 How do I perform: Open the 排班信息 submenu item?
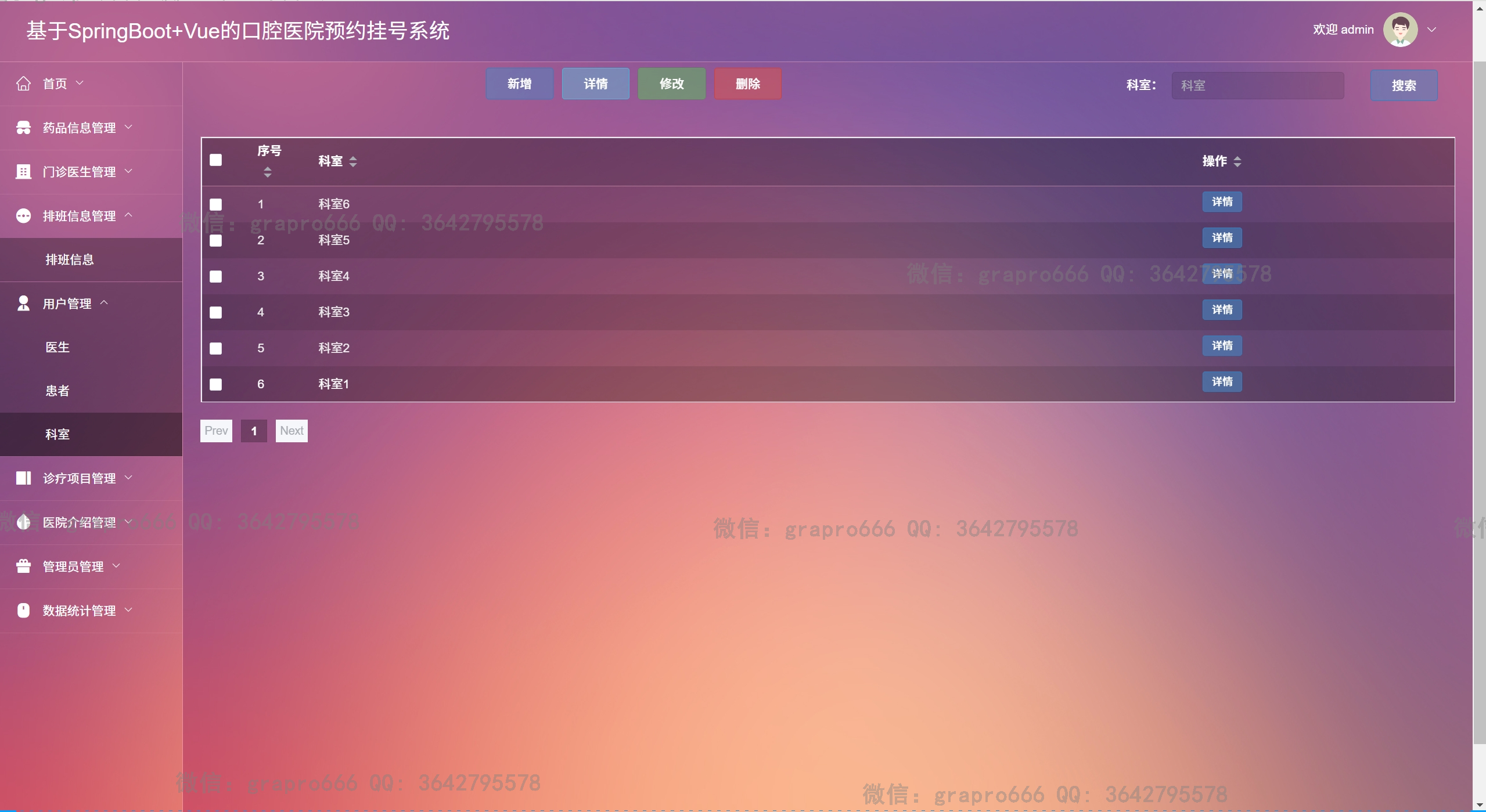pos(70,259)
